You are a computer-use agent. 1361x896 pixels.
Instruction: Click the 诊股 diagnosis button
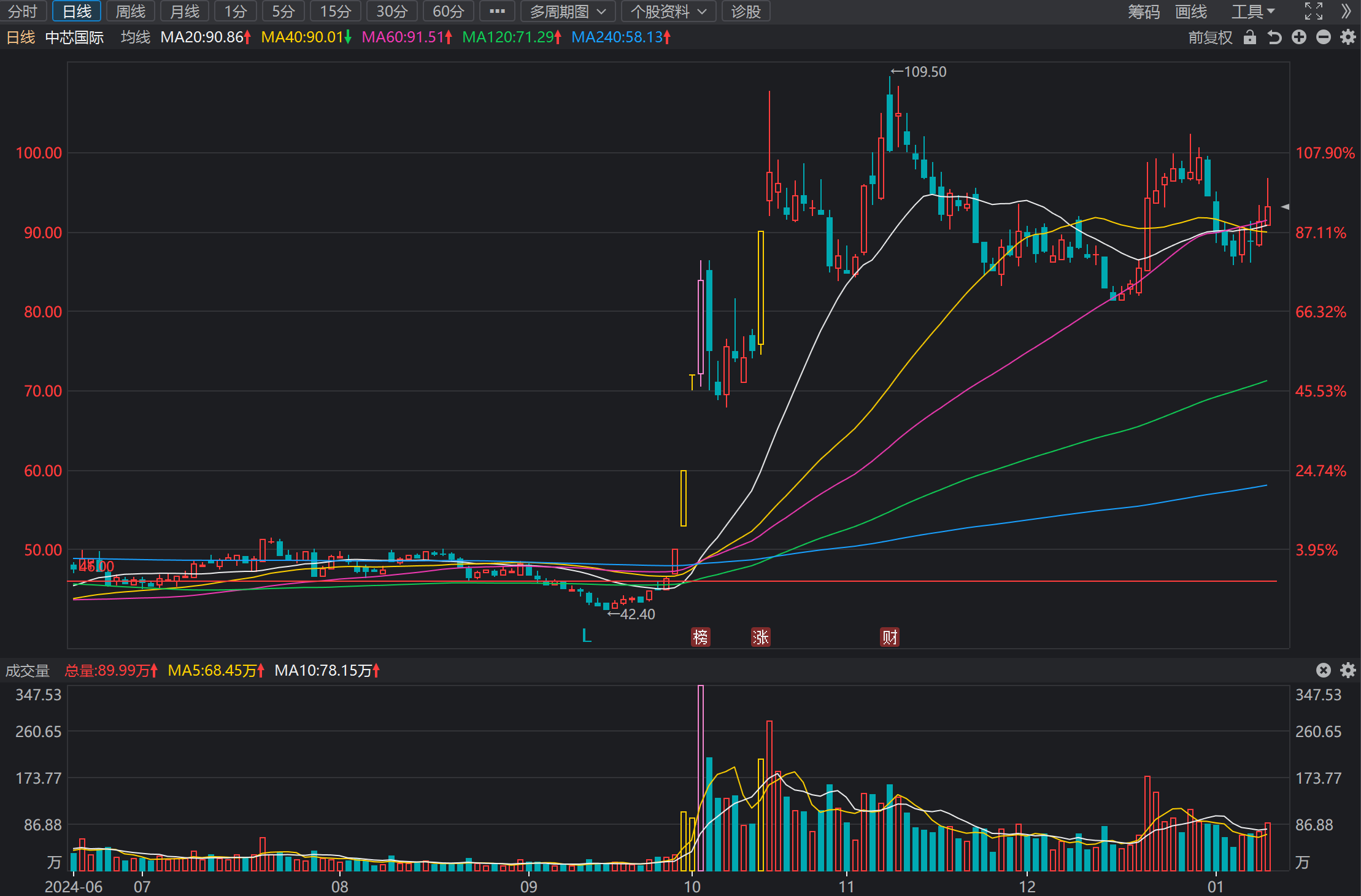pyautogui.click(x=746, y=11)
